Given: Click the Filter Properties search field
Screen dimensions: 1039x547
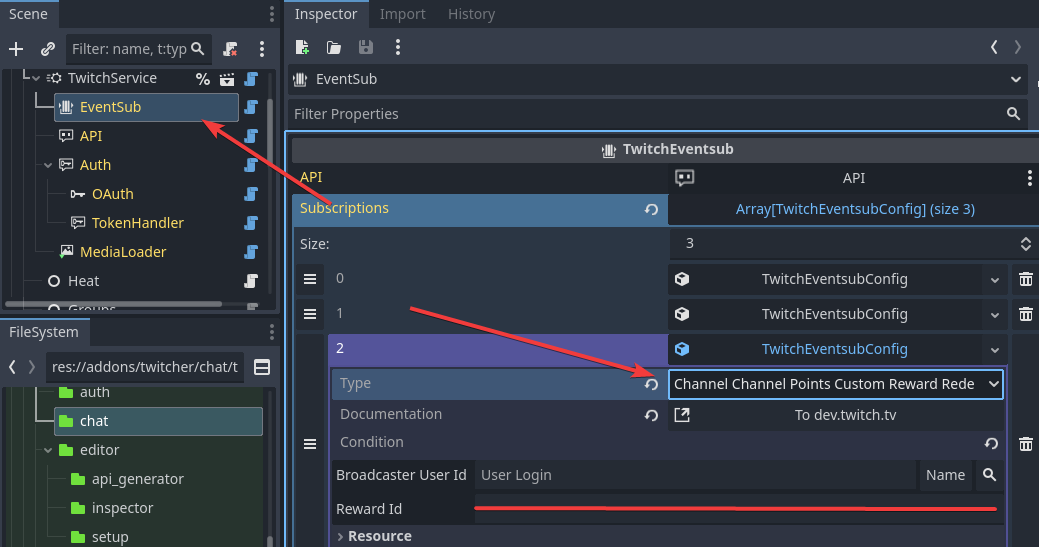Looking at the screenshot, I should 645,114.
